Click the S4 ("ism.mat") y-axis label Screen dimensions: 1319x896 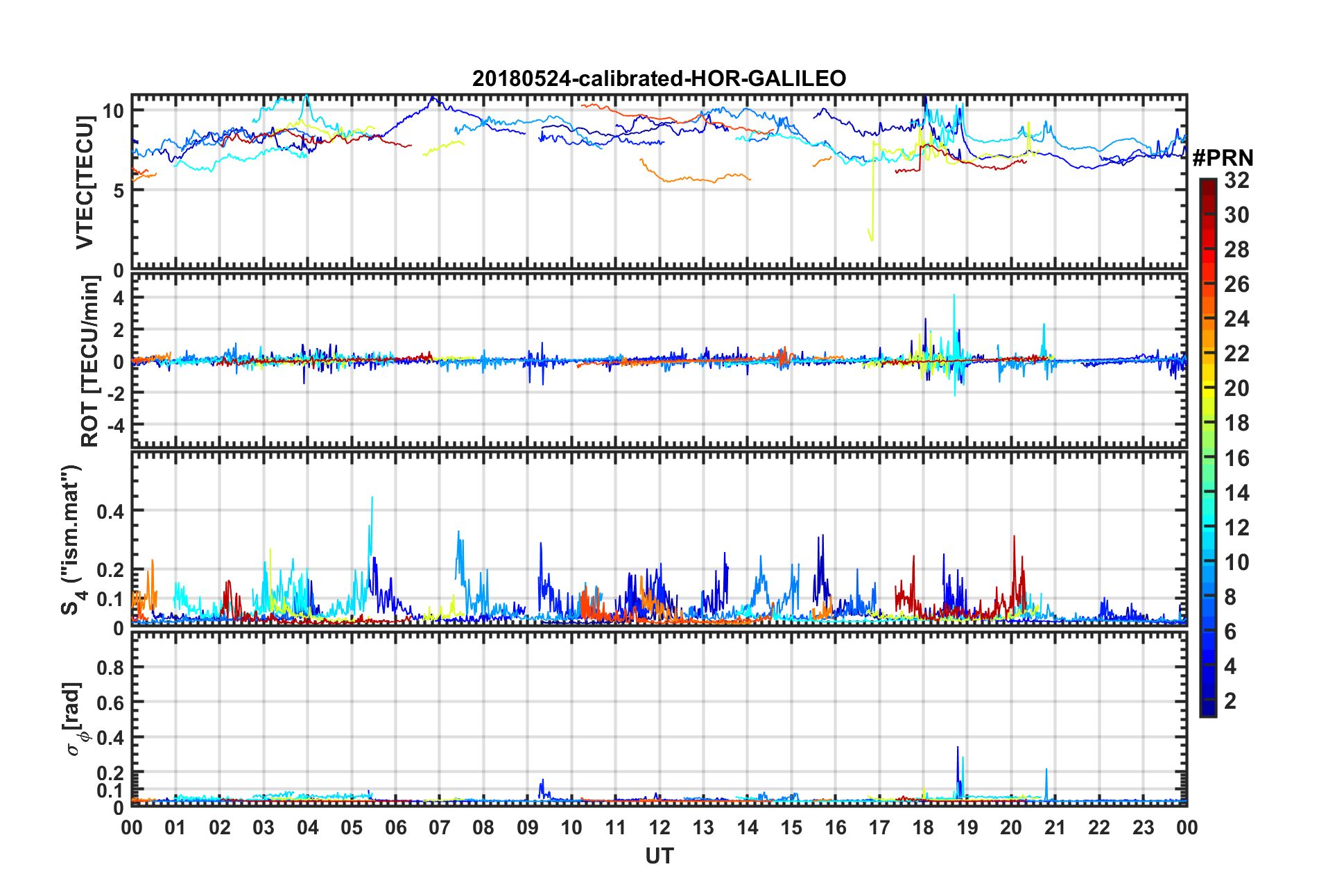[71, 540]
